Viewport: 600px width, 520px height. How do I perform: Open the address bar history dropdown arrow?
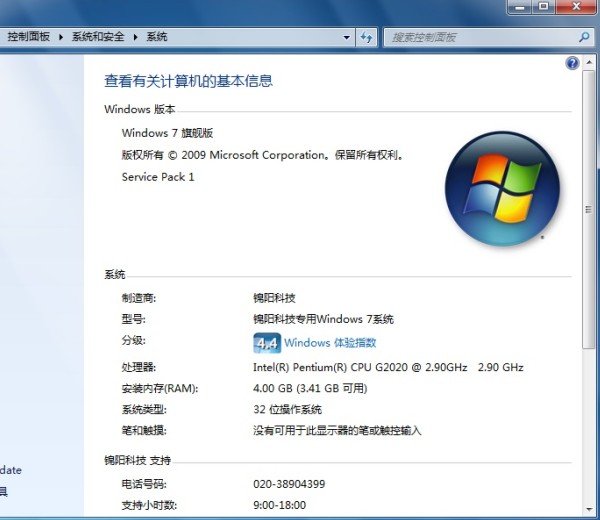point(346,37)
